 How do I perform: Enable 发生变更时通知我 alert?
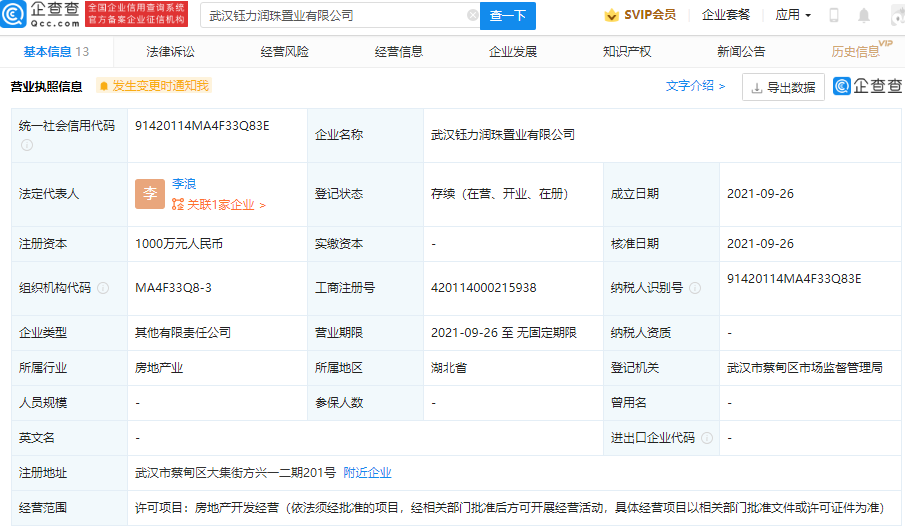pyautogui.click(x=154, y=86)
